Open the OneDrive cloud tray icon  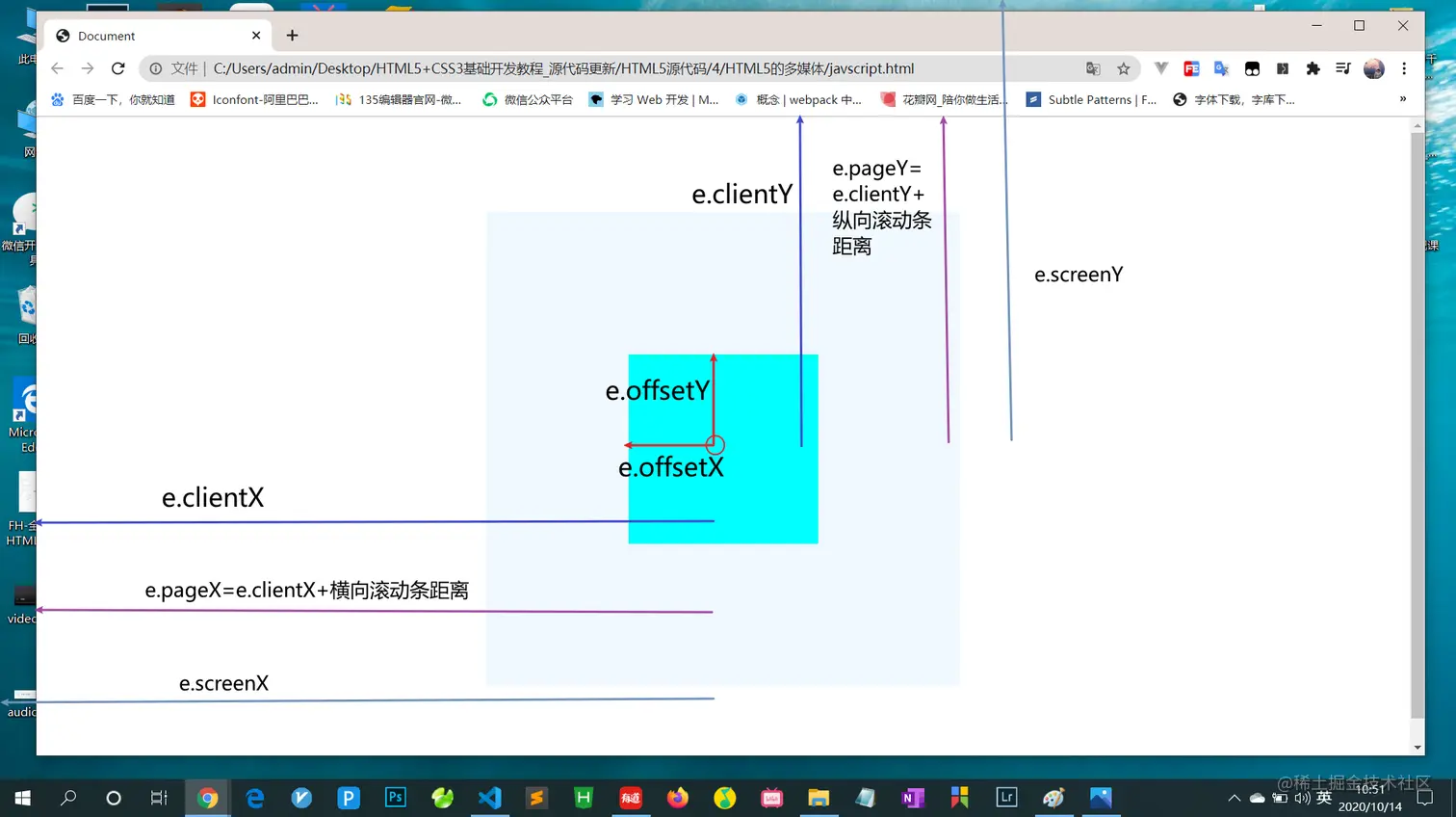click(1257, 798)
